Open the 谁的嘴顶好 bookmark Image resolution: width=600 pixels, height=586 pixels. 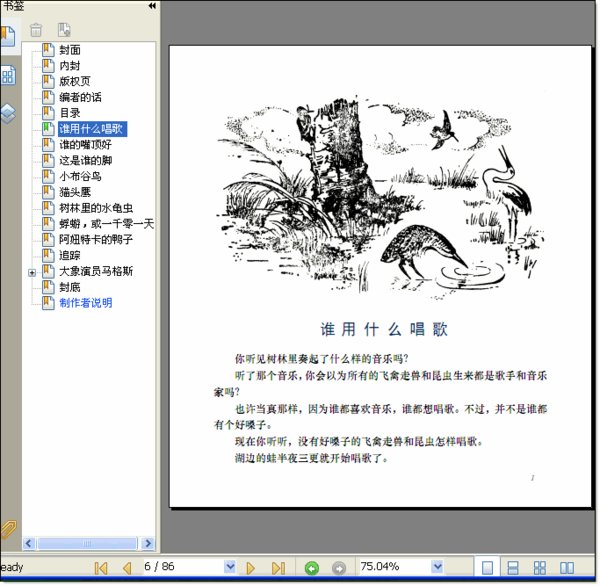coord(85,145)
